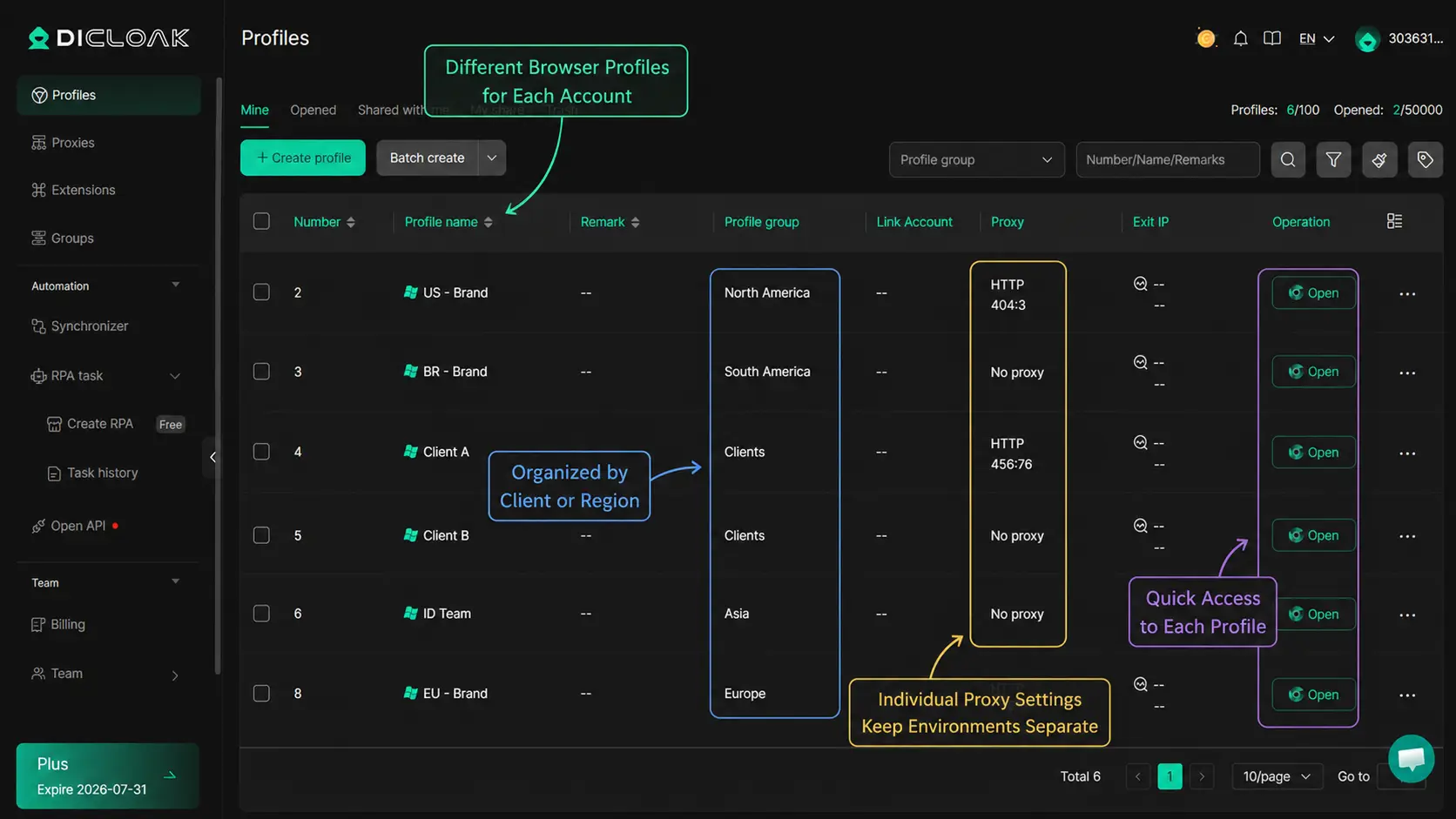Check the box for profile number 5
The height and width of the screenshot is (819, 1456).
[261, 534]
